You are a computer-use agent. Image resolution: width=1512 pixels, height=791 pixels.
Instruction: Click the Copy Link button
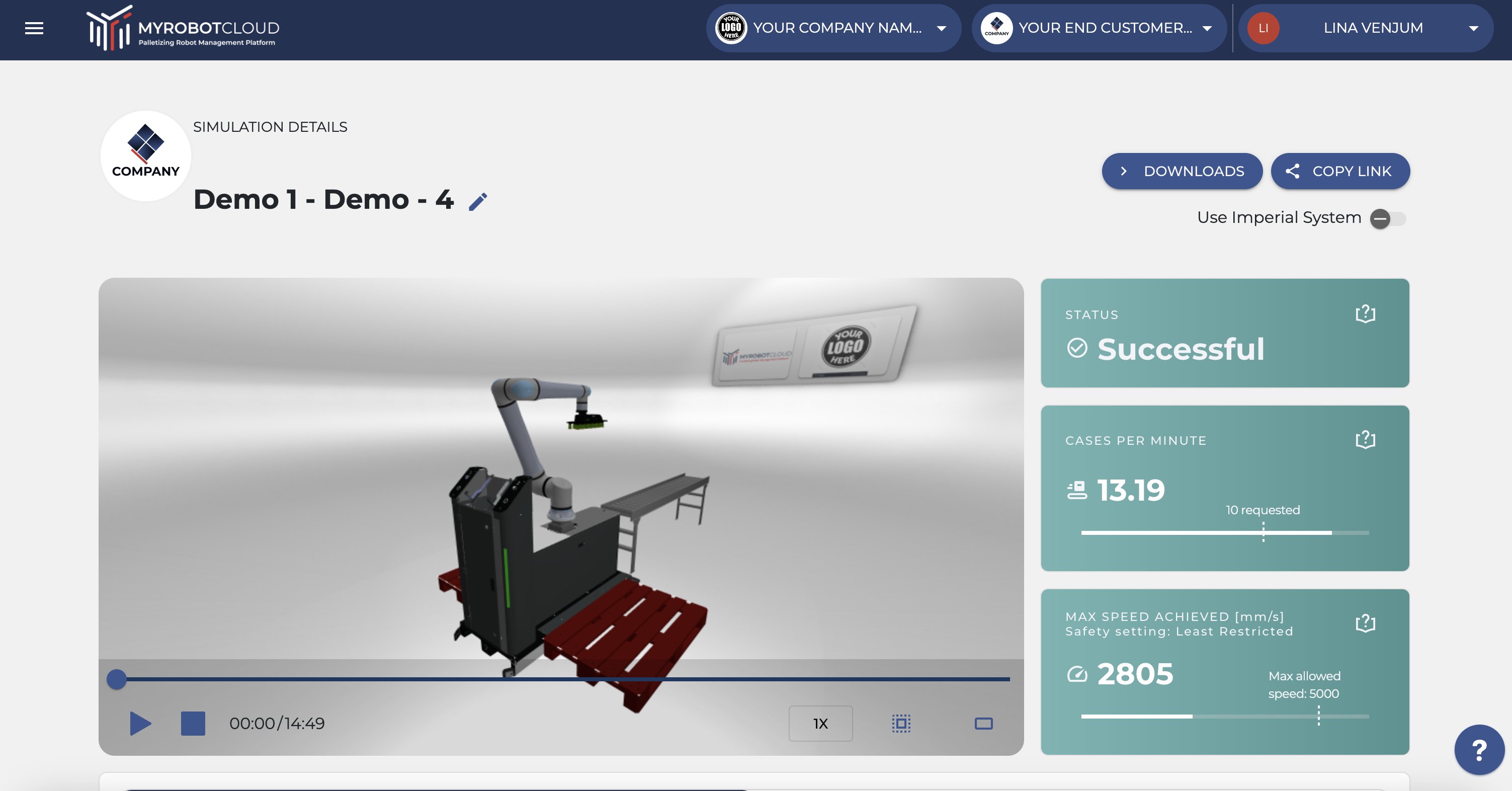click(x=1340, y=172)
